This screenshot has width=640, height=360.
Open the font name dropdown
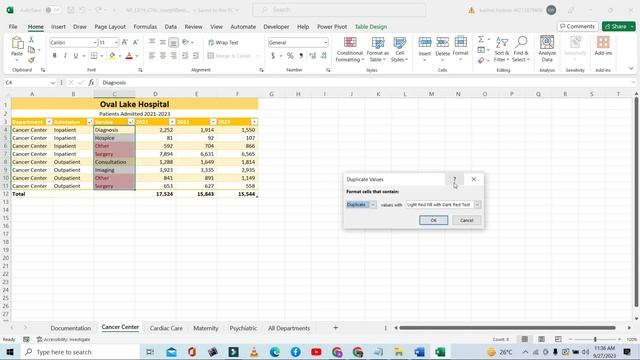tap(95, 42)
